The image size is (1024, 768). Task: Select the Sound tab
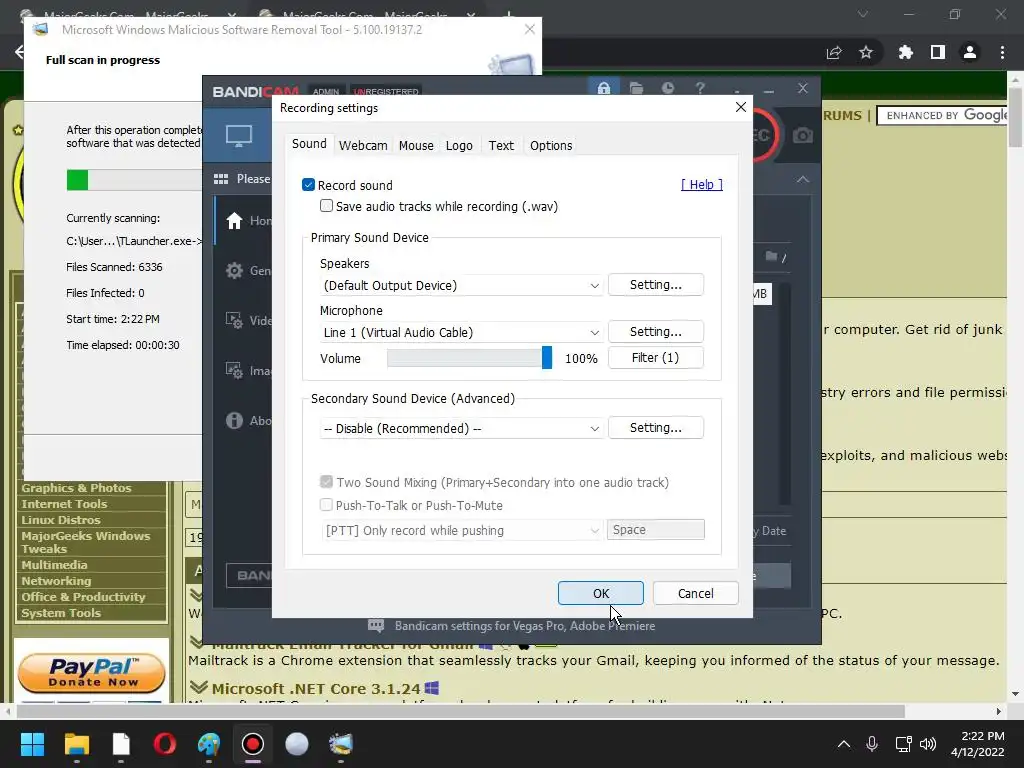pos(309,144)
